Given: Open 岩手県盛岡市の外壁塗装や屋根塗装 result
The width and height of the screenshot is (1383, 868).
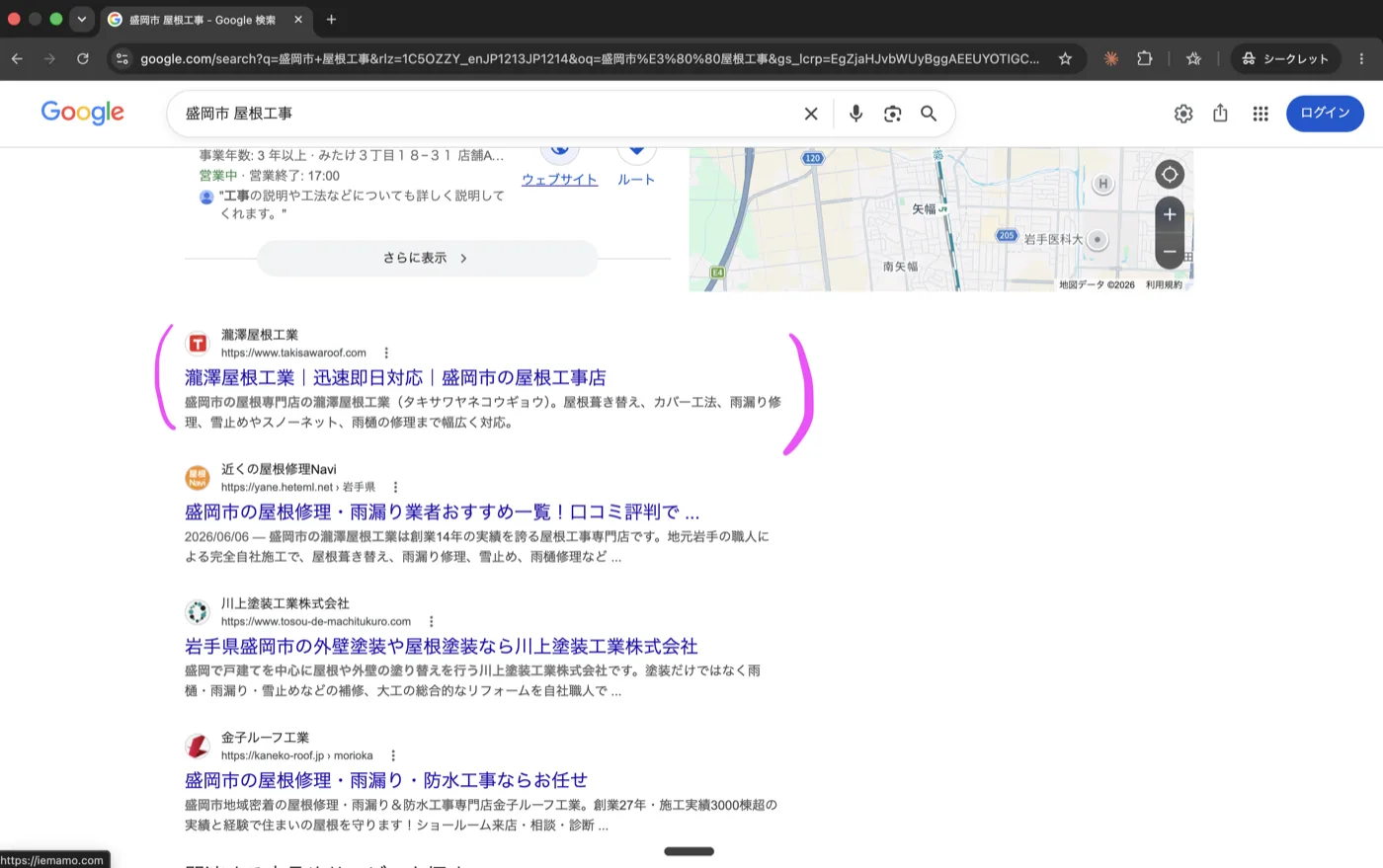Looking at the screenshot, I should [x=441, y=647].
